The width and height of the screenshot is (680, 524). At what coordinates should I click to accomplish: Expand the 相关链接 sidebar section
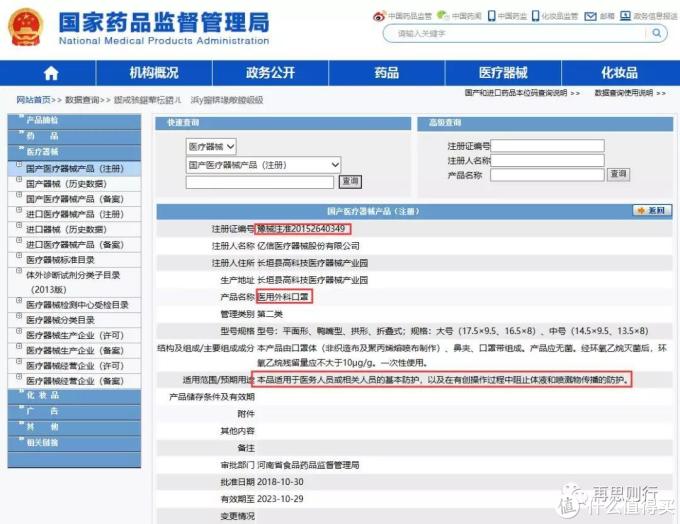tap(74, 443)
